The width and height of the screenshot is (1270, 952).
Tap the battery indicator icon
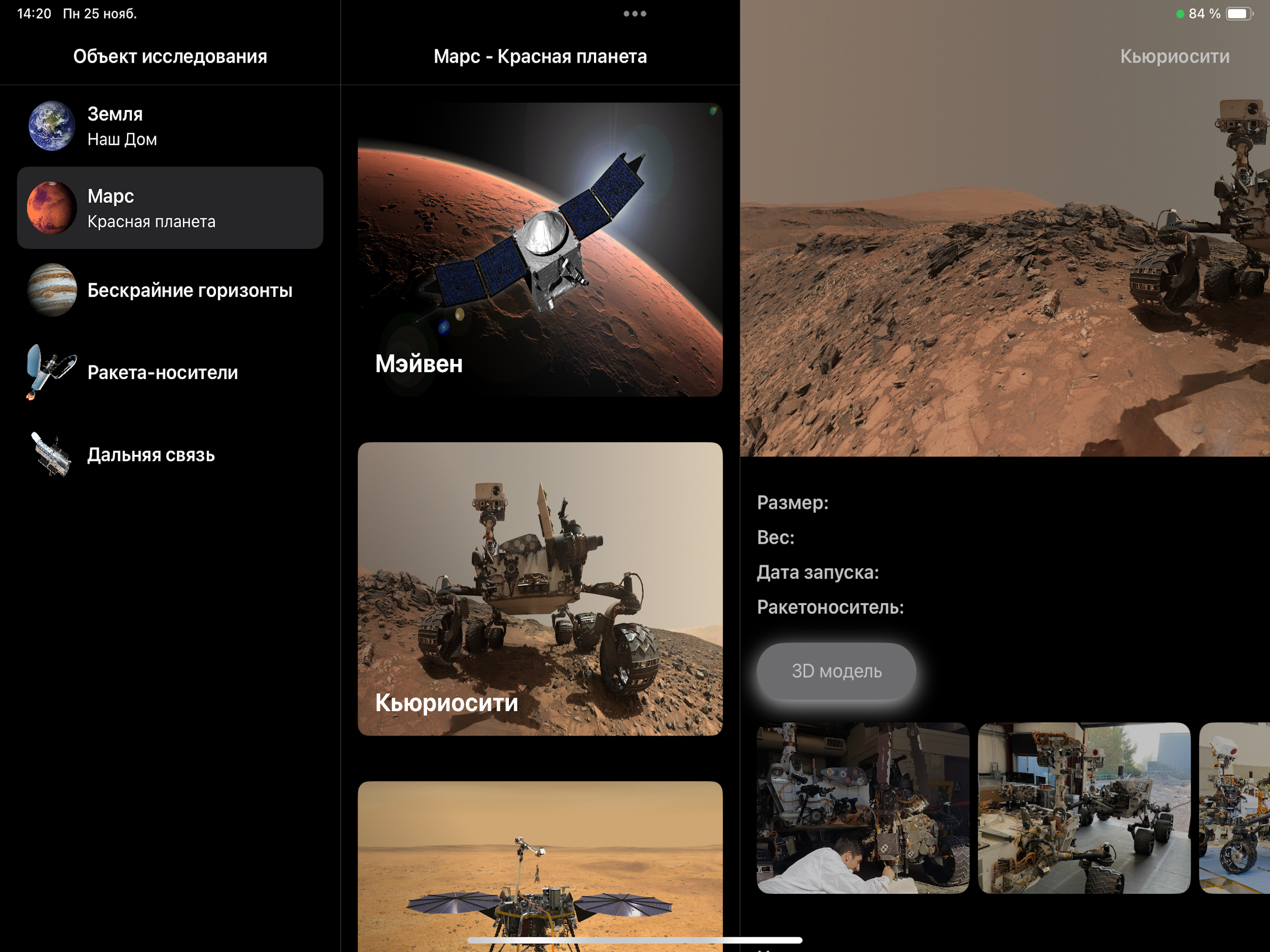click(1240, 14)
